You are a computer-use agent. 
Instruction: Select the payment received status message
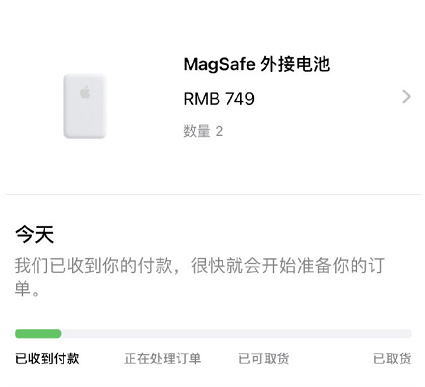coord(200,277)
